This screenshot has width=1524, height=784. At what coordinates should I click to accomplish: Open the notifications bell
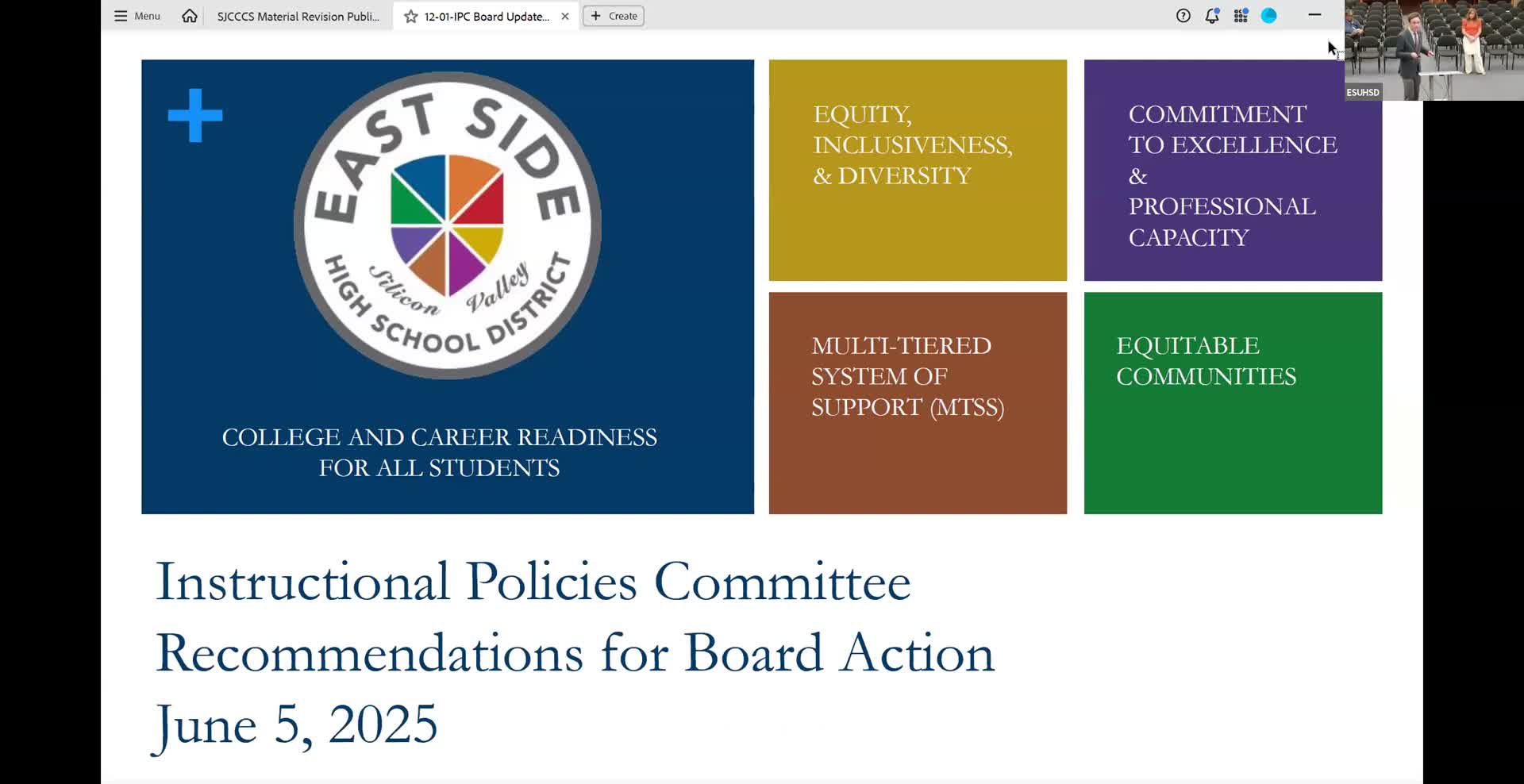pos(1212,16)
